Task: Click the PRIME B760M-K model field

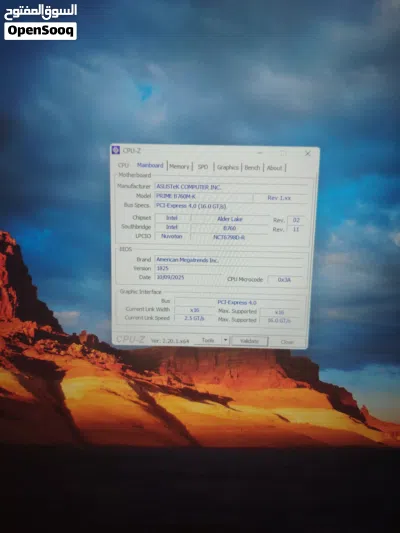Action: click(204, 196)
